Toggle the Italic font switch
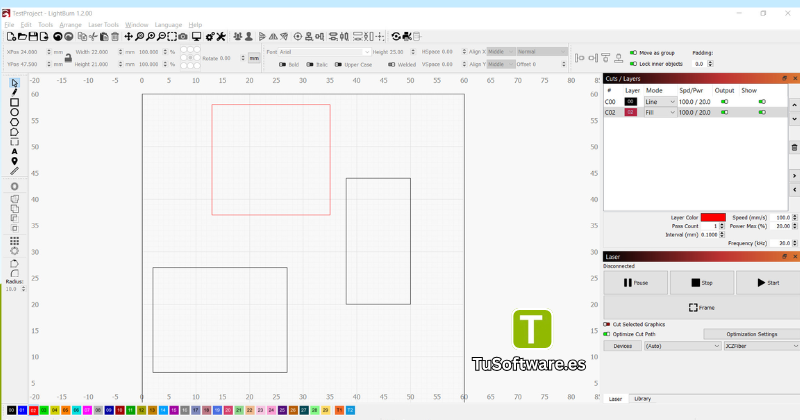This screenshot has width=800, height=420. click(x=310, y=65)
